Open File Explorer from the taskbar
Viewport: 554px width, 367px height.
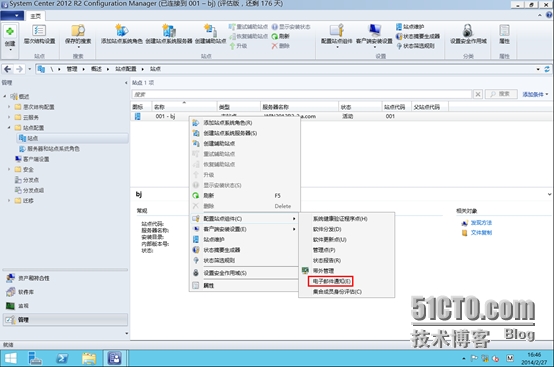click(x=89, y=359)
